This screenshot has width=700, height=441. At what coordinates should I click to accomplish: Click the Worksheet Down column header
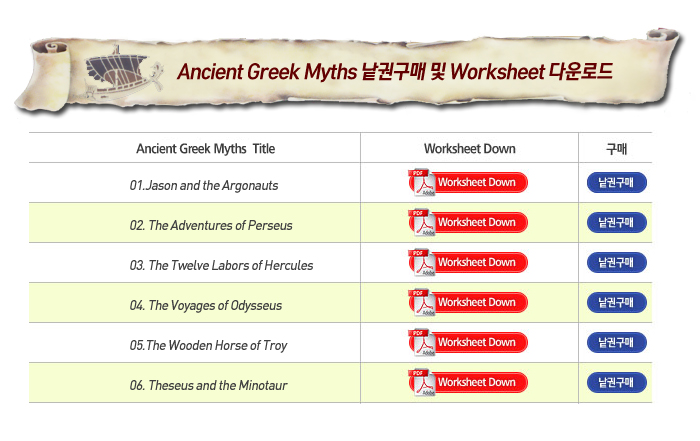pos(470,149)
